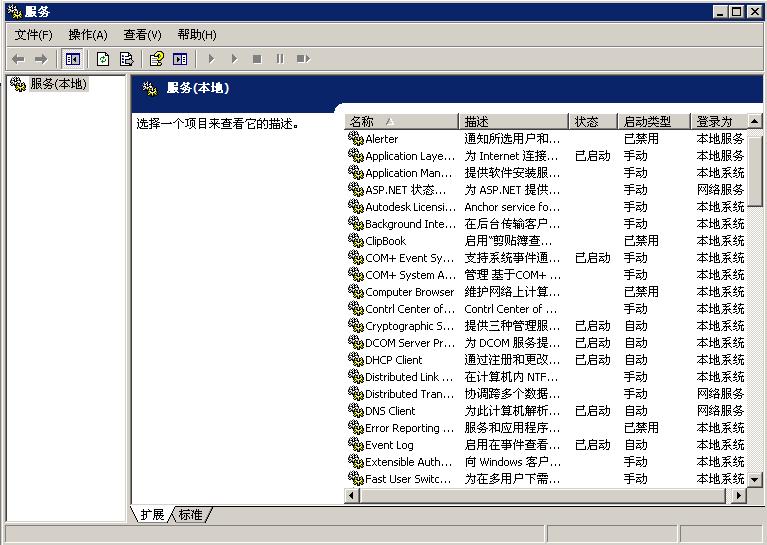Screen dimensions: 767x545
Task: Click the horizontal scrollbar thumb
Action: coord(542,496)
